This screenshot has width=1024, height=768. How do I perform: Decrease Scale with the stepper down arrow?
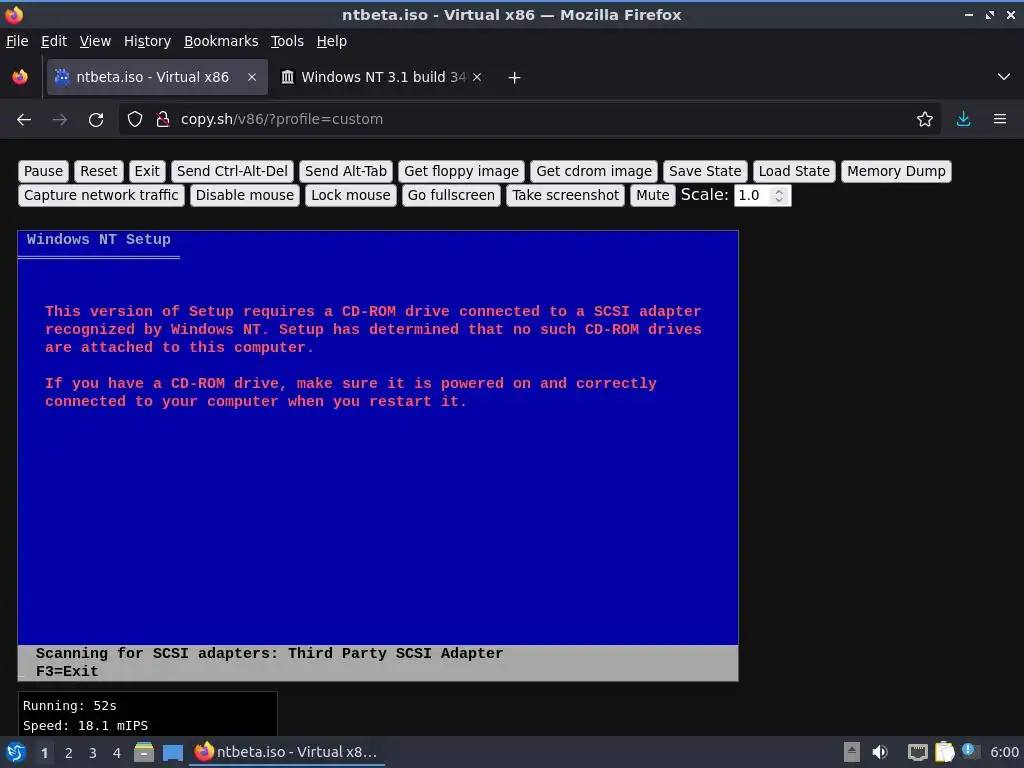point(779,199)
